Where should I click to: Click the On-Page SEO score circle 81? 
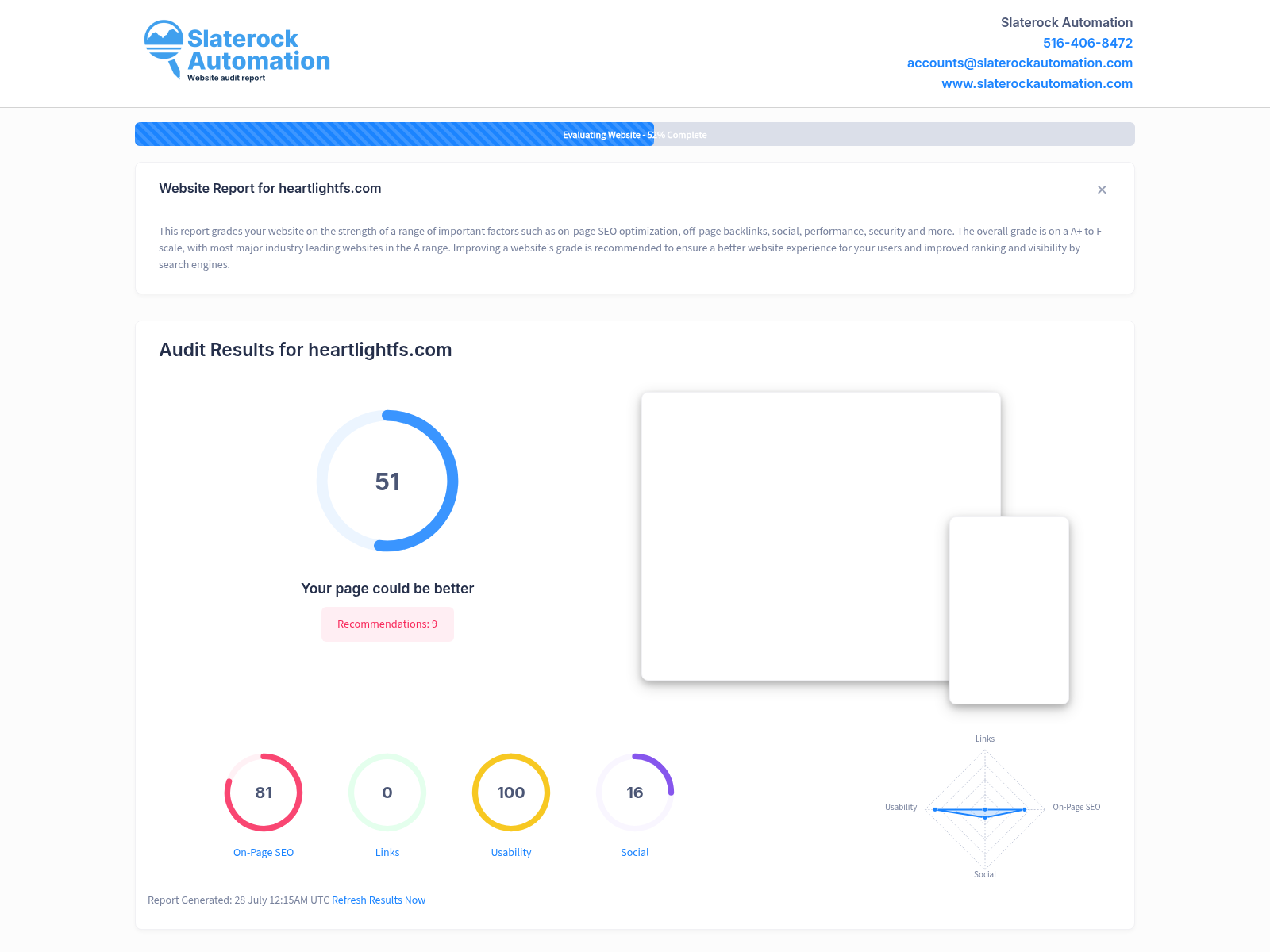(x=264, y=793)
